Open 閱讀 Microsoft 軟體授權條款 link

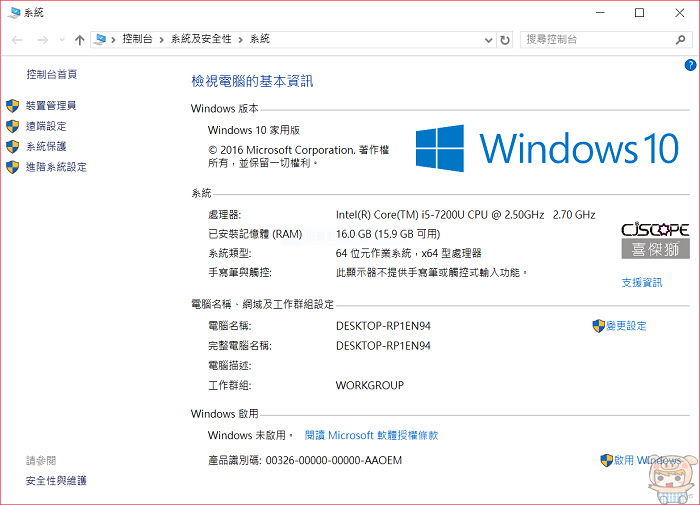click(371, 435)
